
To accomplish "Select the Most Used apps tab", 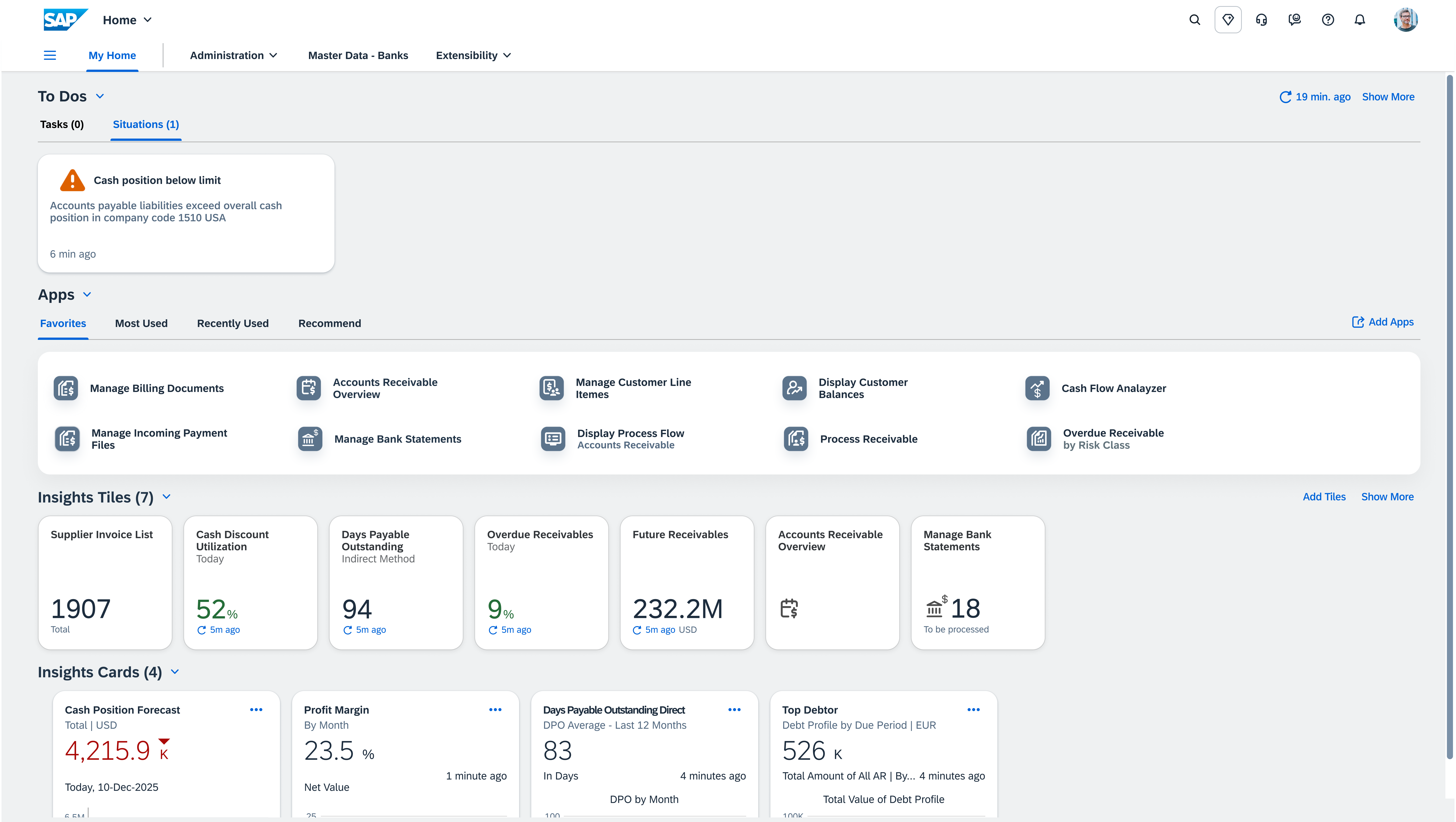I will pyautogui.click(x=141, y=323).
